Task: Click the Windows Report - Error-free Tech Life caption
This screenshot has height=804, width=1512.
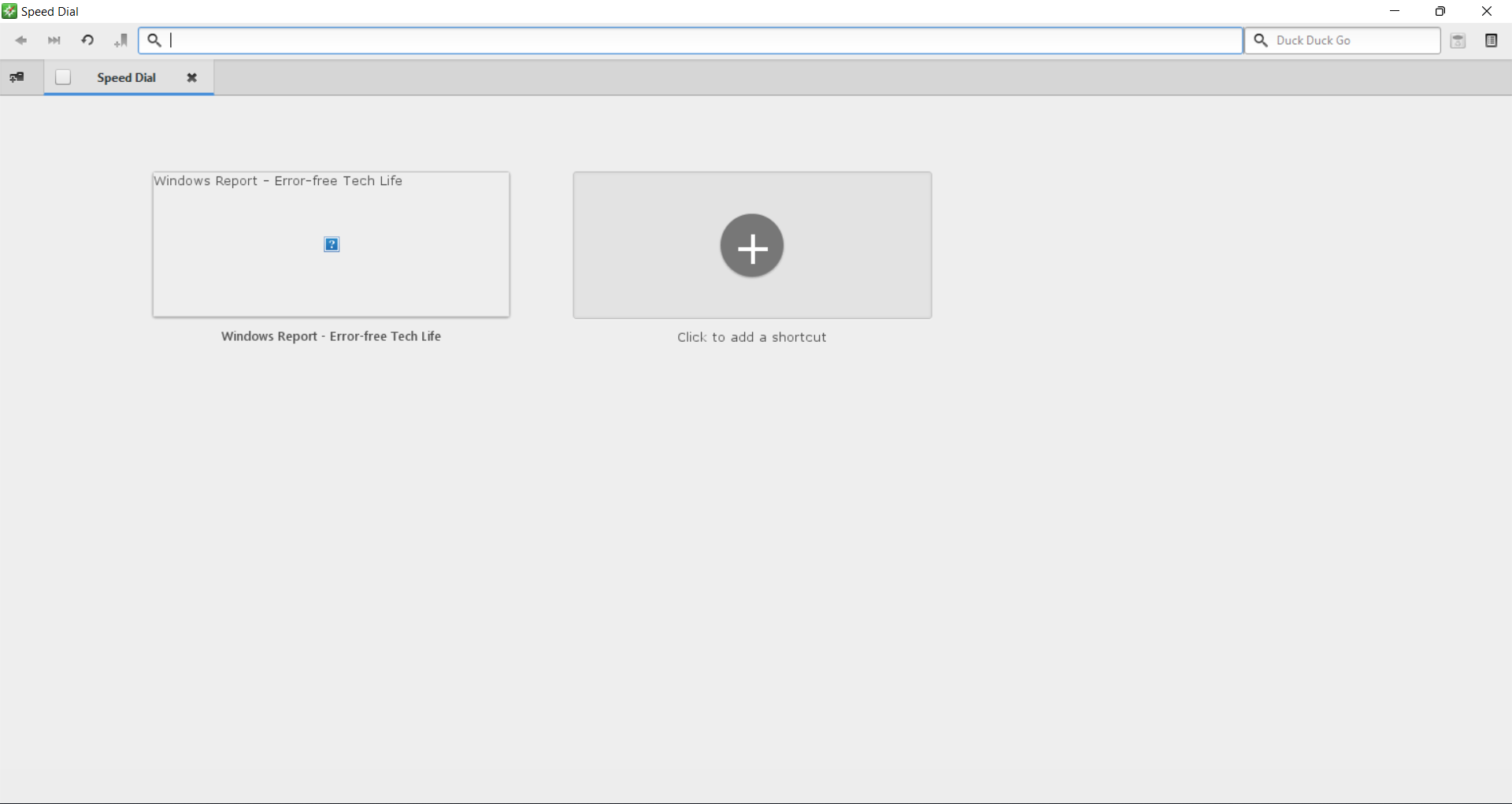Action: (x=331, y=336)
